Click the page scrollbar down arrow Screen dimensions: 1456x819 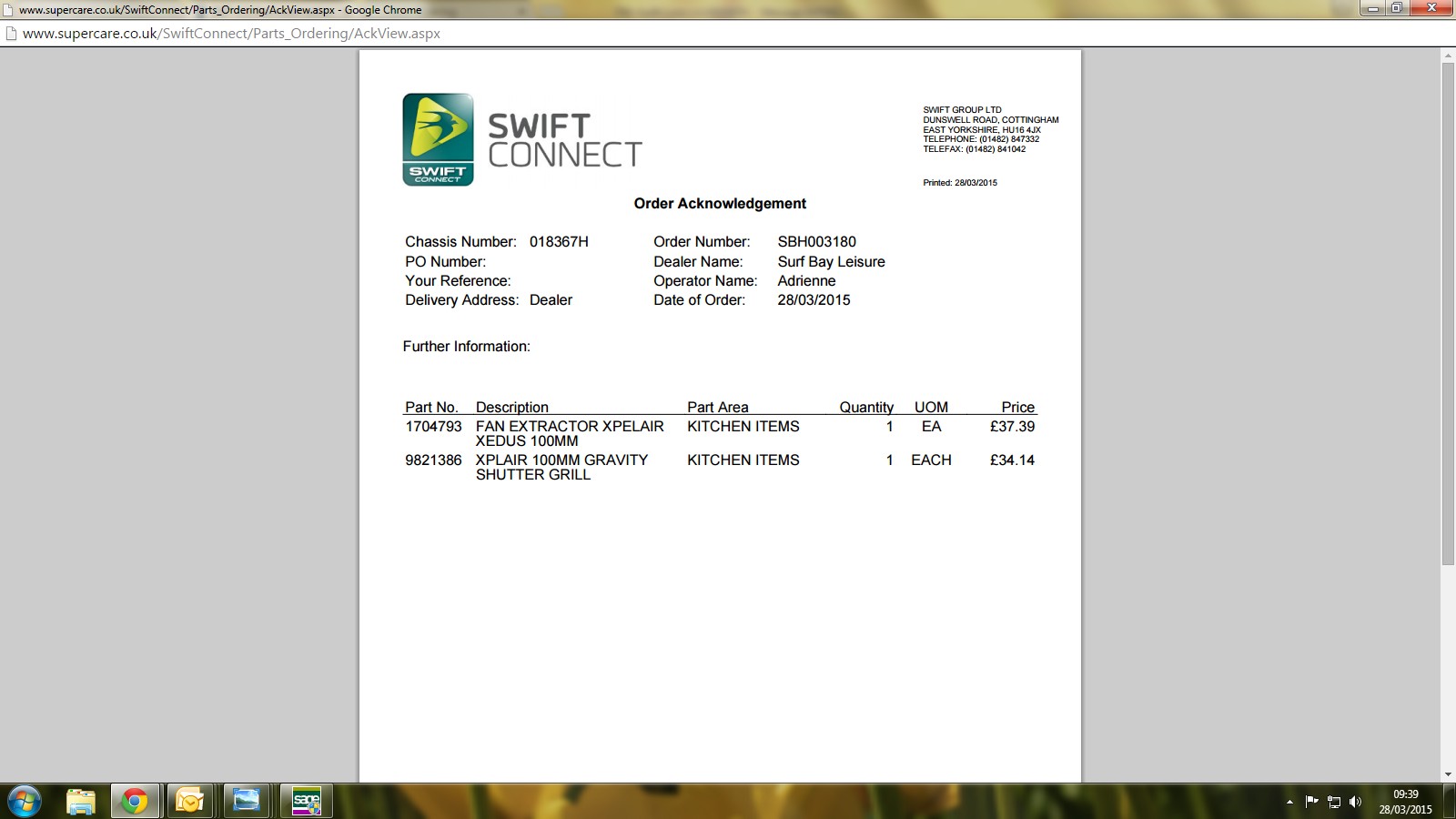(x=1448, y=775)
